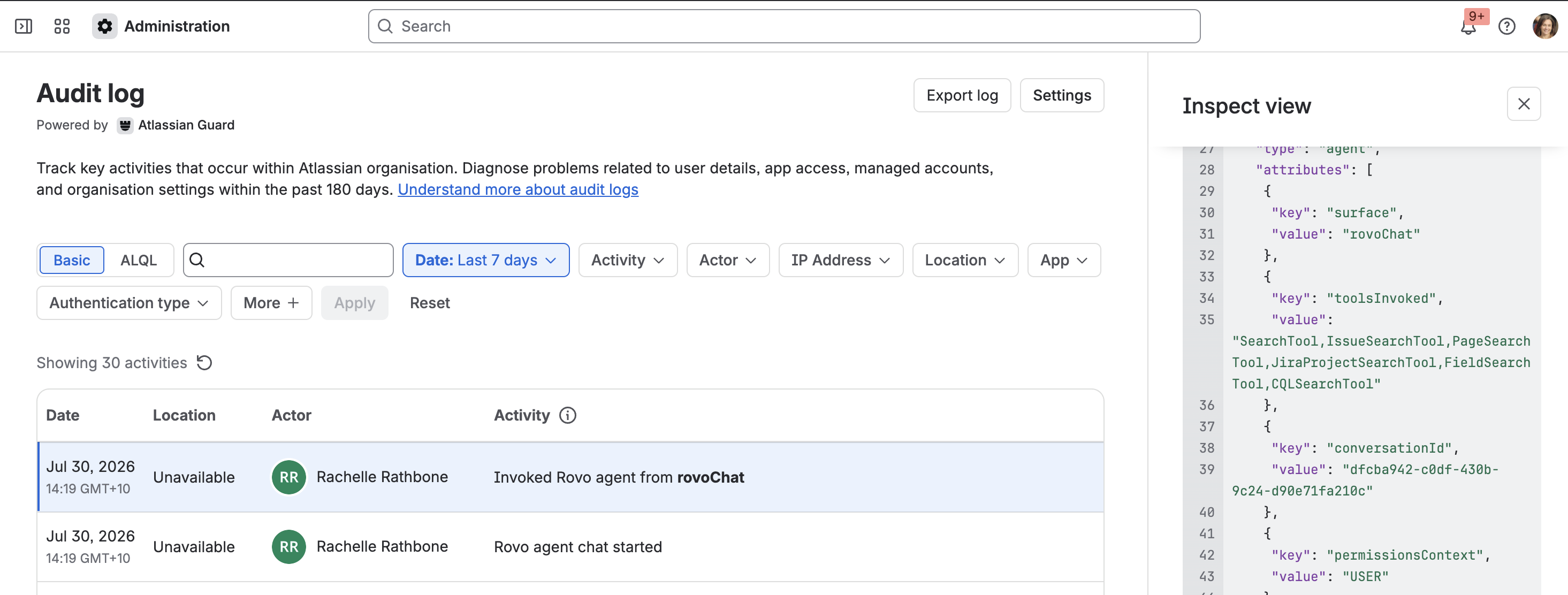Open the Date: Last 7 days dropdown
The height and width of the screenshot is (595, 1568).
click(486, 261)
